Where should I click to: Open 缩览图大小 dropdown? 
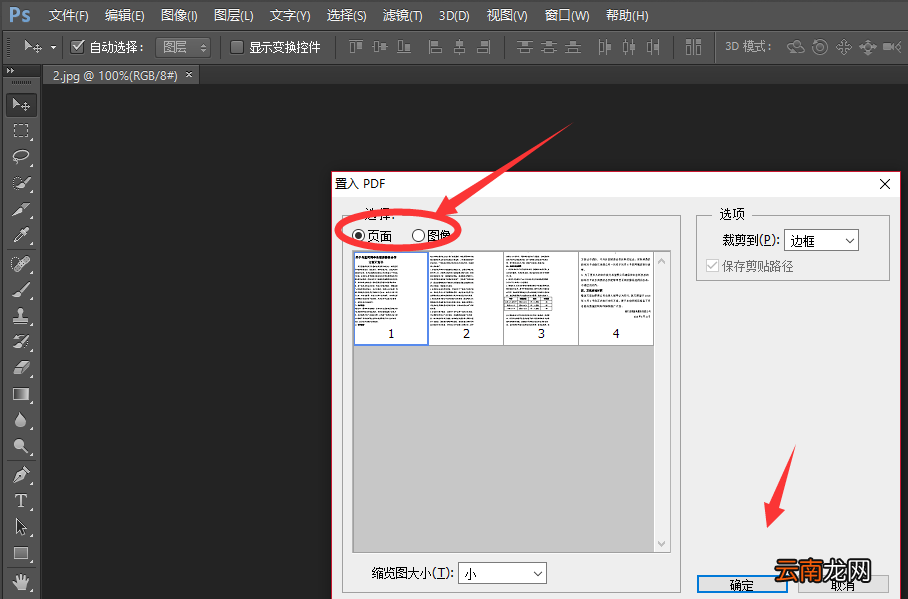click(x=502, y=574)
